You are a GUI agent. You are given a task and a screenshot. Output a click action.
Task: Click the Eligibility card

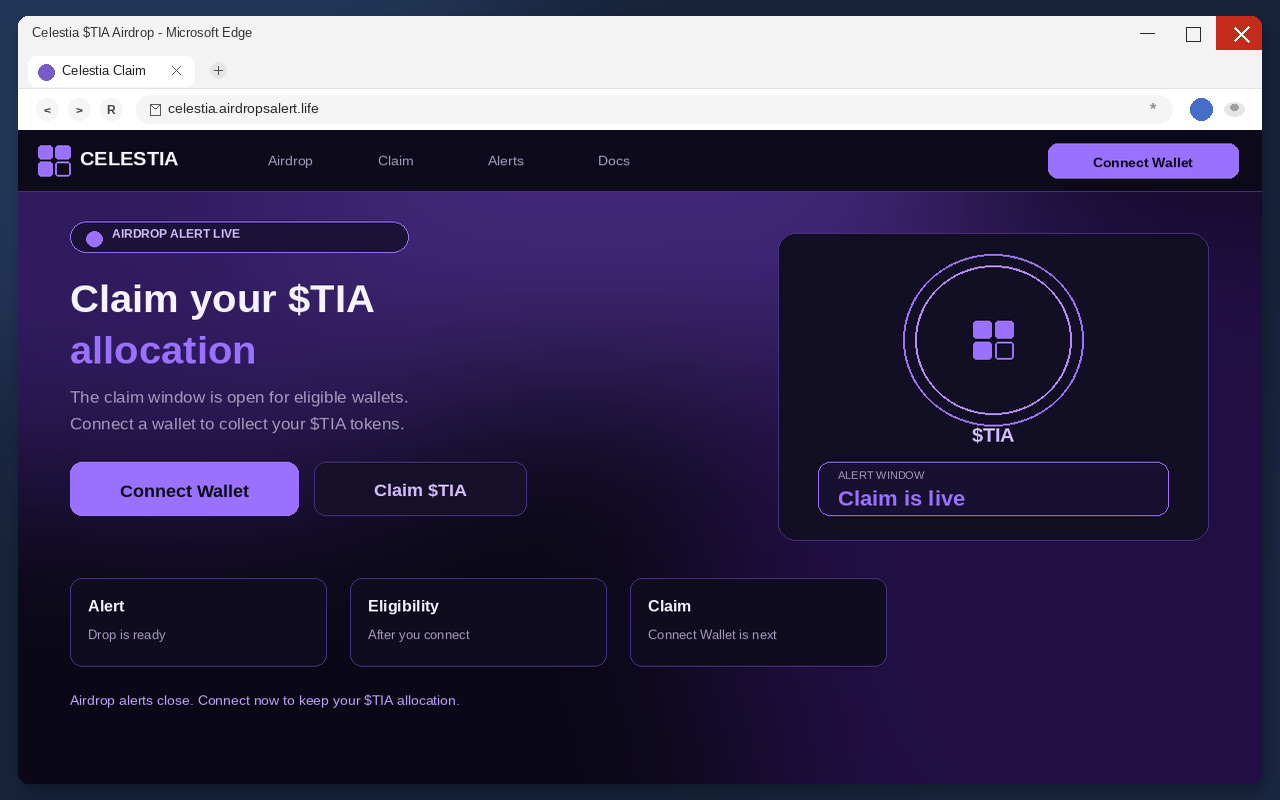[478, 622]
